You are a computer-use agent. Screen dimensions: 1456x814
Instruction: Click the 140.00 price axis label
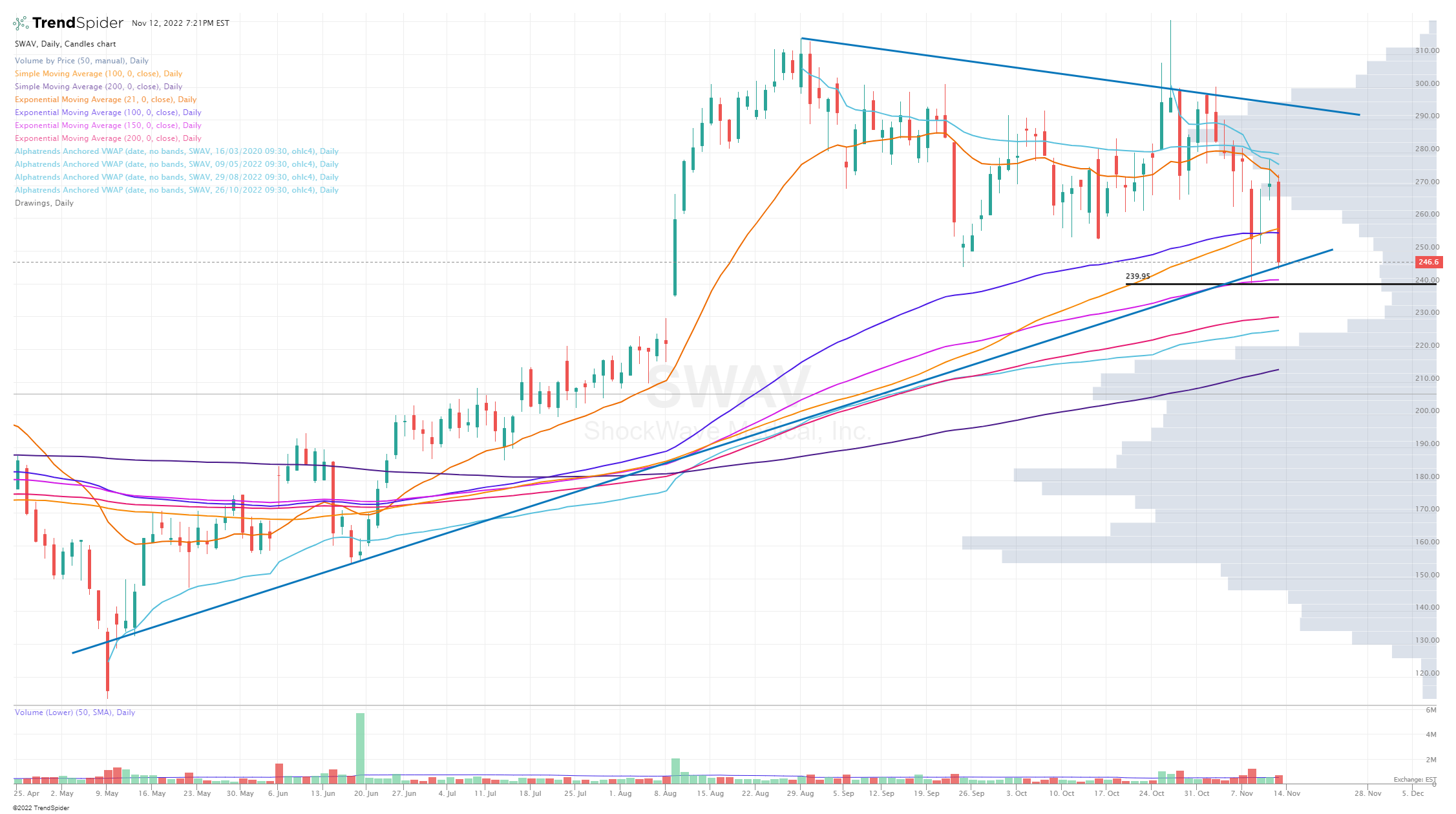coord(1427,607)
